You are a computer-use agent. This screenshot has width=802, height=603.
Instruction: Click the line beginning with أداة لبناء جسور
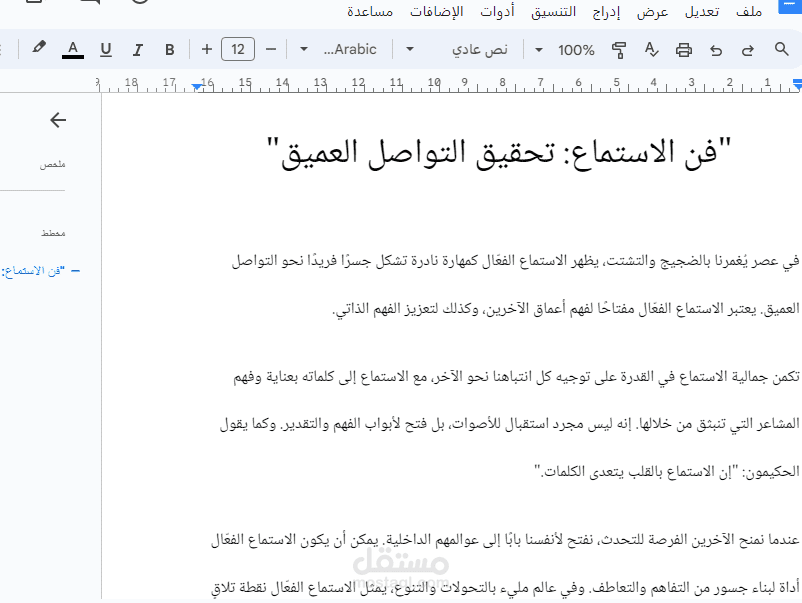505,588
